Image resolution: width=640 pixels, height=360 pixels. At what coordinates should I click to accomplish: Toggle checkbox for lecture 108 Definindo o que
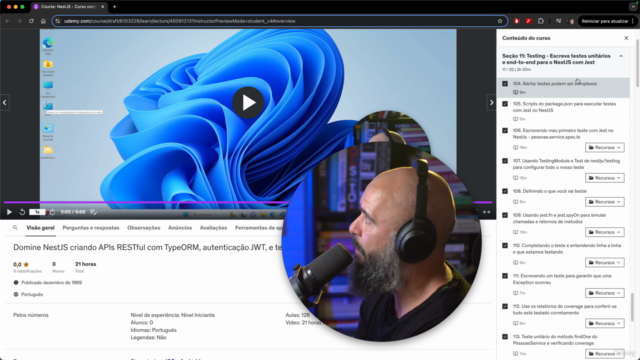click(505, 191)
